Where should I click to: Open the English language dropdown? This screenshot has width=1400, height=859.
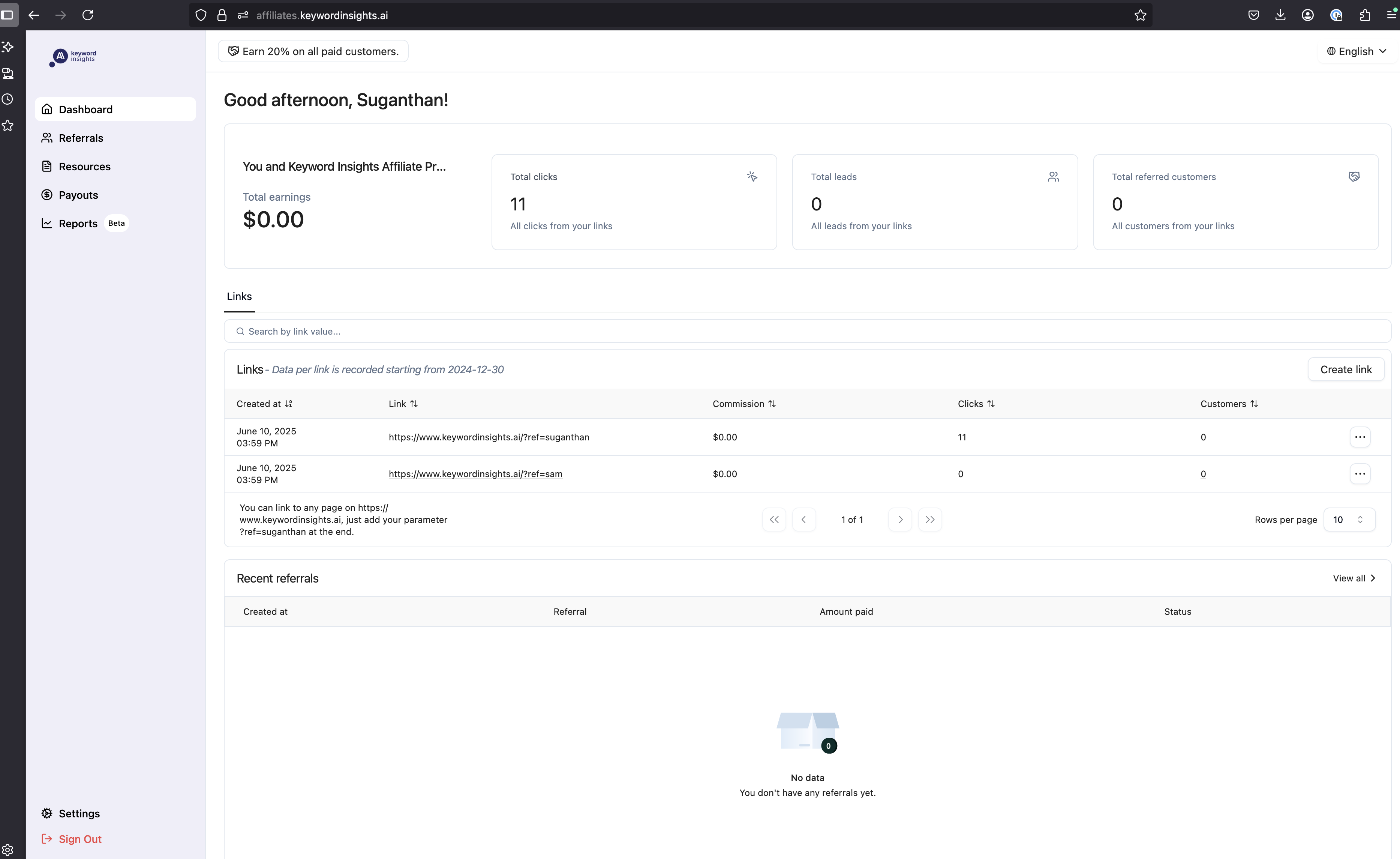pos(1356,51)
